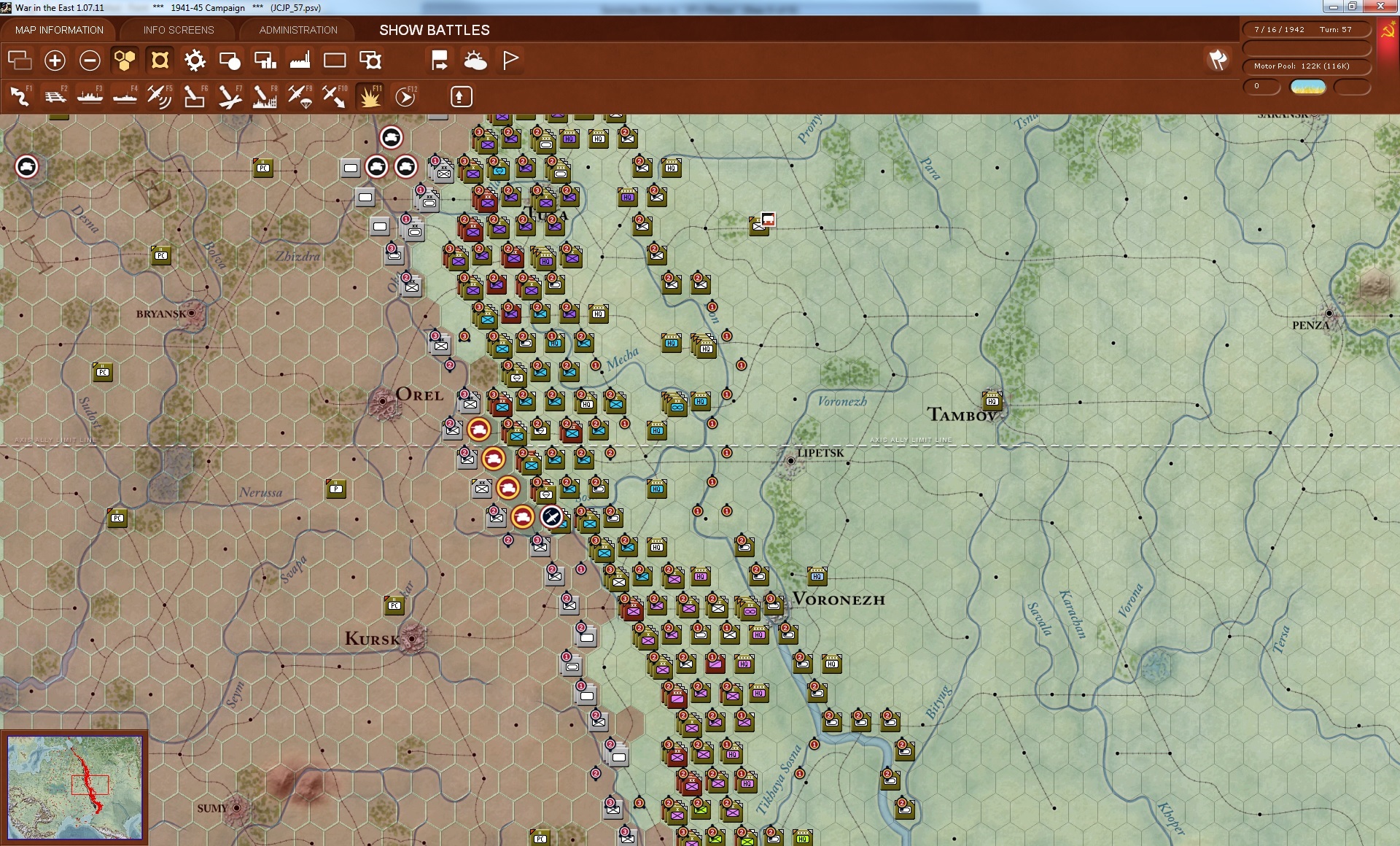This screenshot has width=1400, height=846.
Task: Click the overlapping windows map-view icon
Action: coord(20,60)
